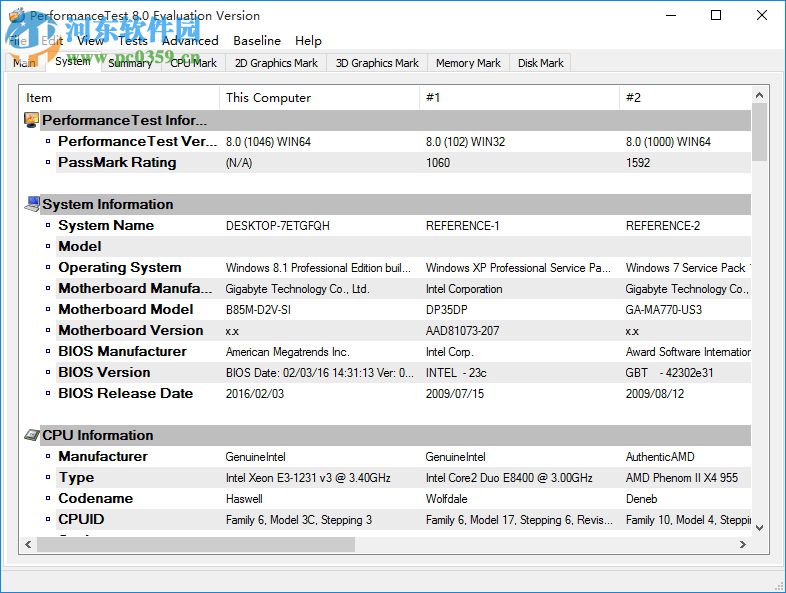Switch to the CPU Mark tab

[193, 63]
